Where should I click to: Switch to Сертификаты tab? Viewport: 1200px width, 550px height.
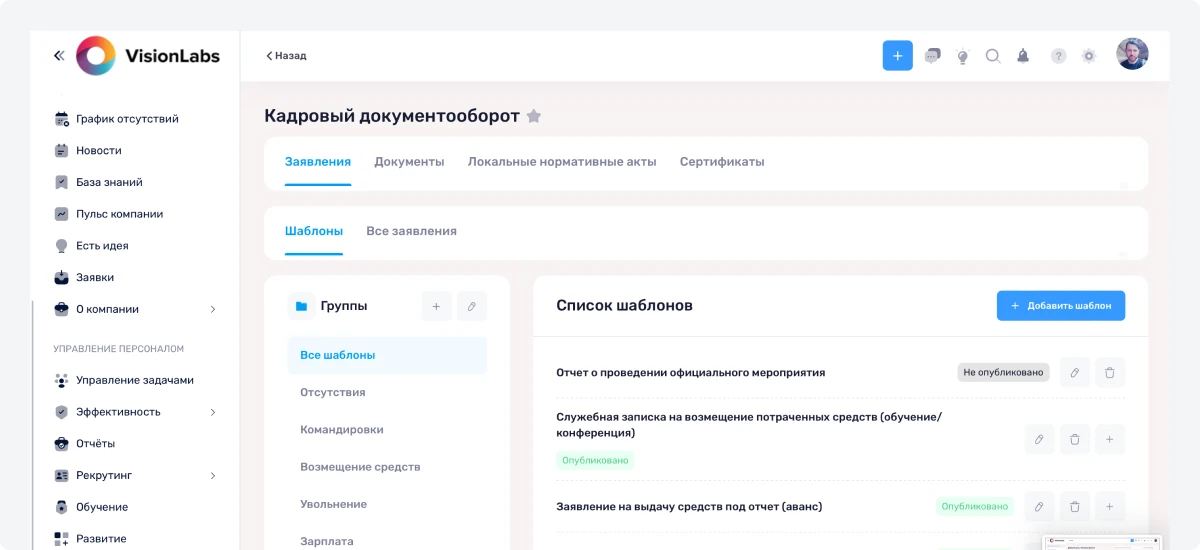pos(722,162)
